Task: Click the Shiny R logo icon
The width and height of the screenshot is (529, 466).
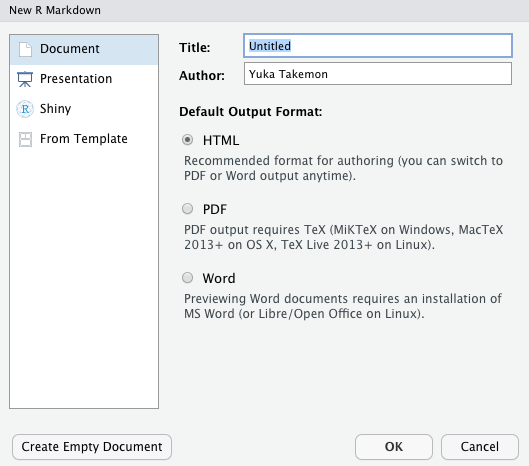Action: [25, 109]
